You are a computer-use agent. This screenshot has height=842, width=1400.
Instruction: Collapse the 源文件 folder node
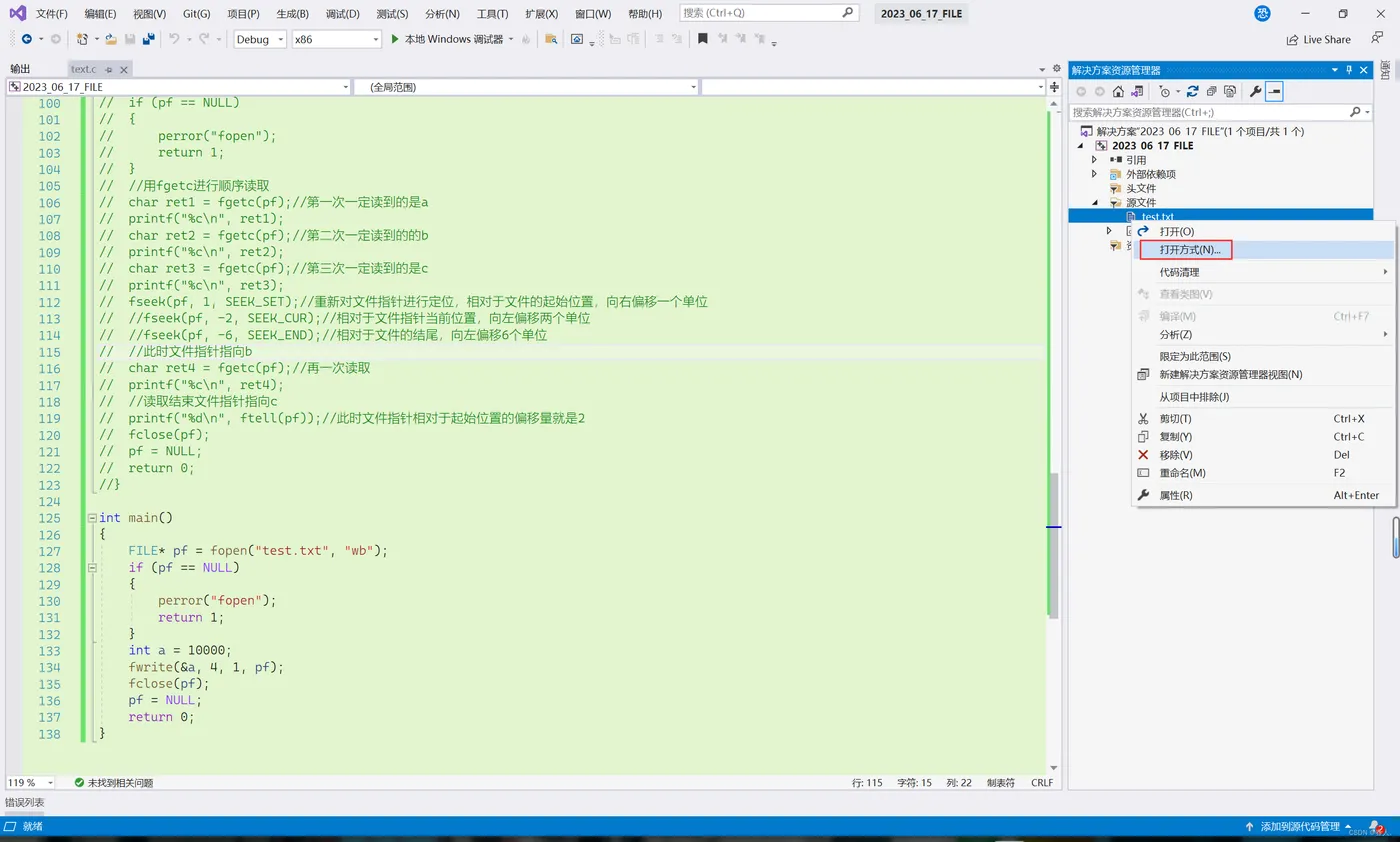pos(1094,202)
